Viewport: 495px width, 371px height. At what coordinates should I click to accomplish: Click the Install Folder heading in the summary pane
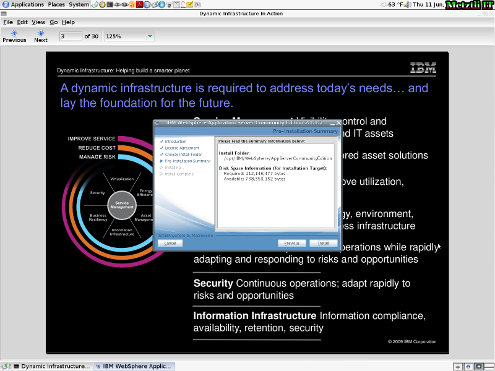234,153
